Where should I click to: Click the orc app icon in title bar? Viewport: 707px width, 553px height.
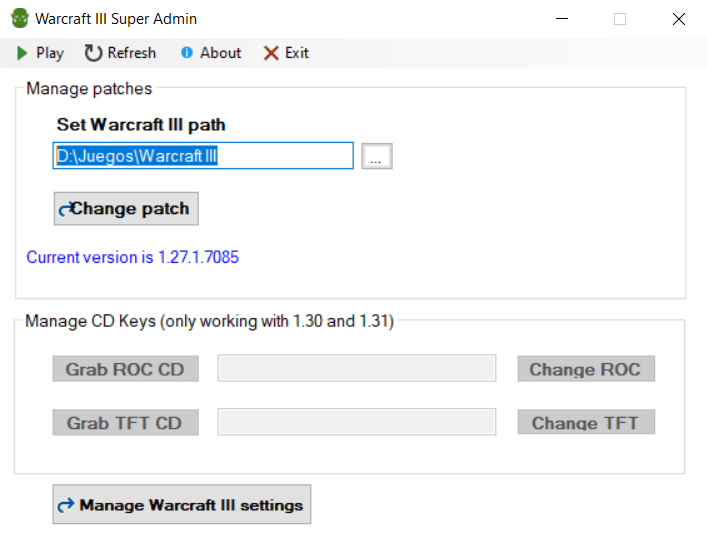20,18
